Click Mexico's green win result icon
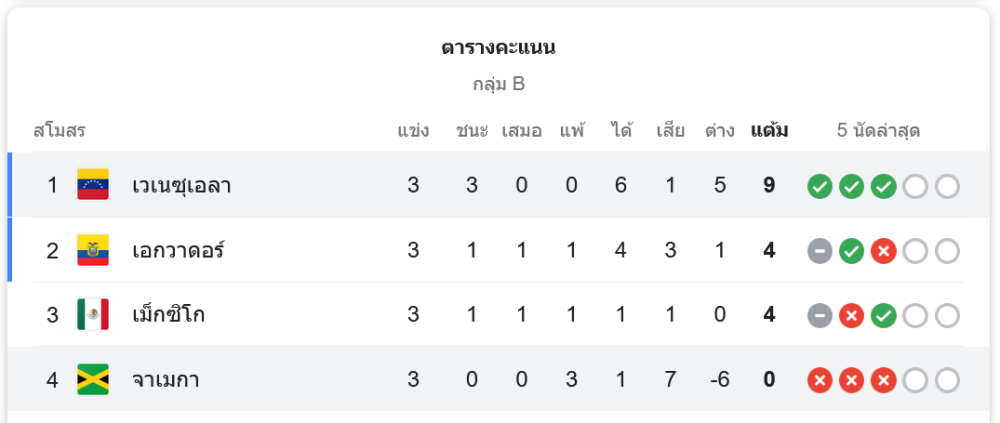The width and height of the screenshot is (1000, 423). [883, 316]
